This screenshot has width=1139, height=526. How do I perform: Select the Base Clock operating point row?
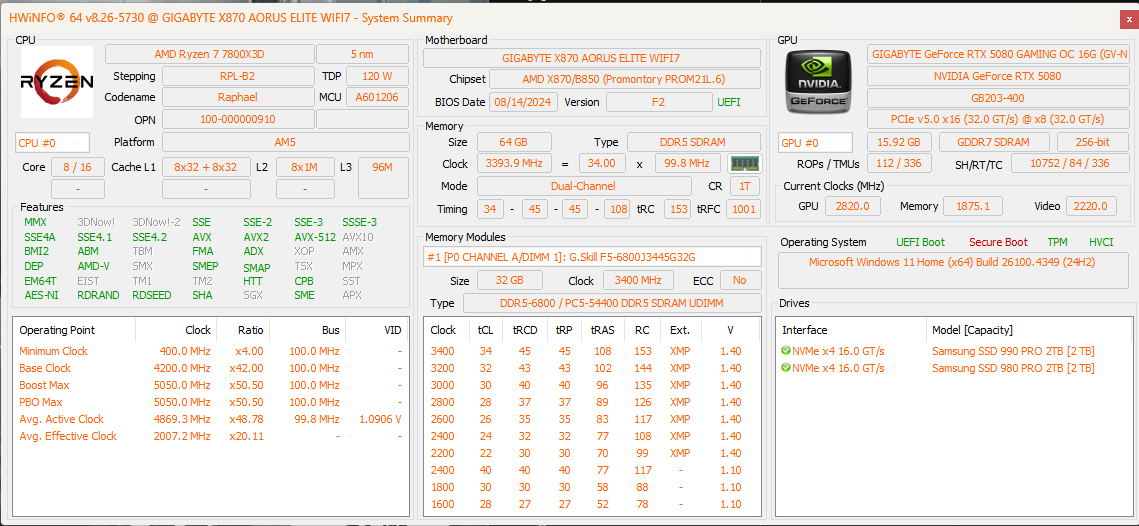point(211,368)
